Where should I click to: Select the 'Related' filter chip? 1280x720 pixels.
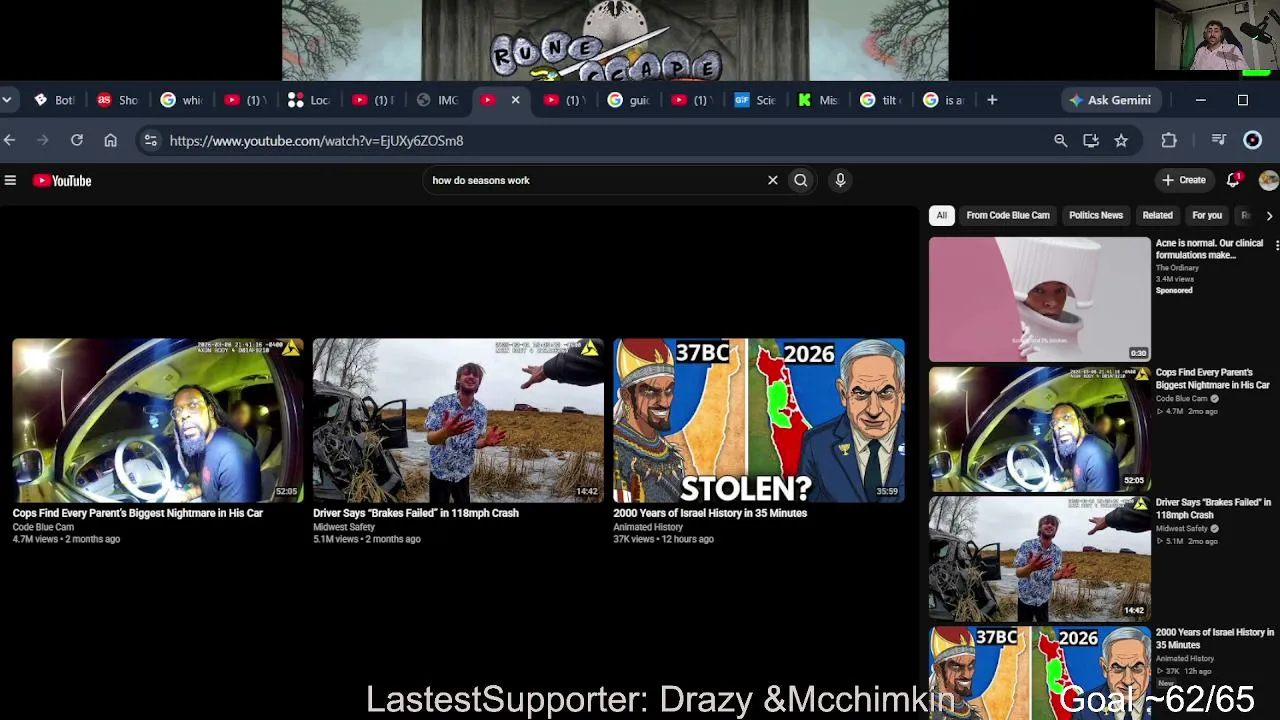point(1157,215)
